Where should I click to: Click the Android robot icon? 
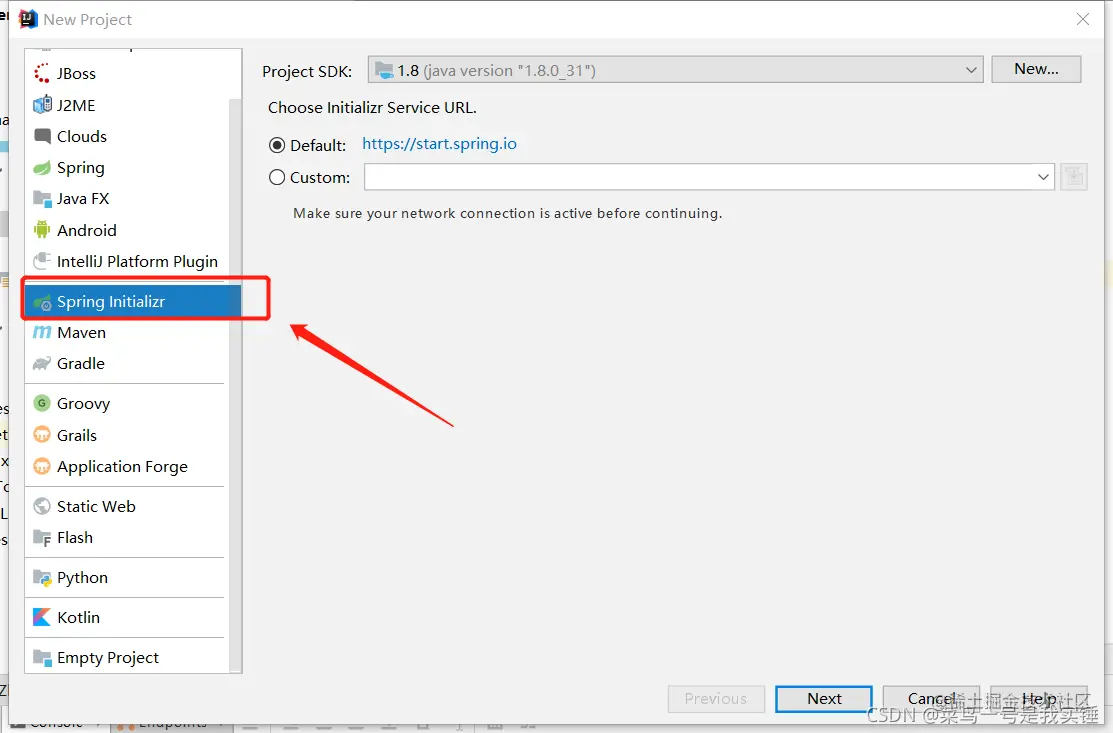coord(42,230)
